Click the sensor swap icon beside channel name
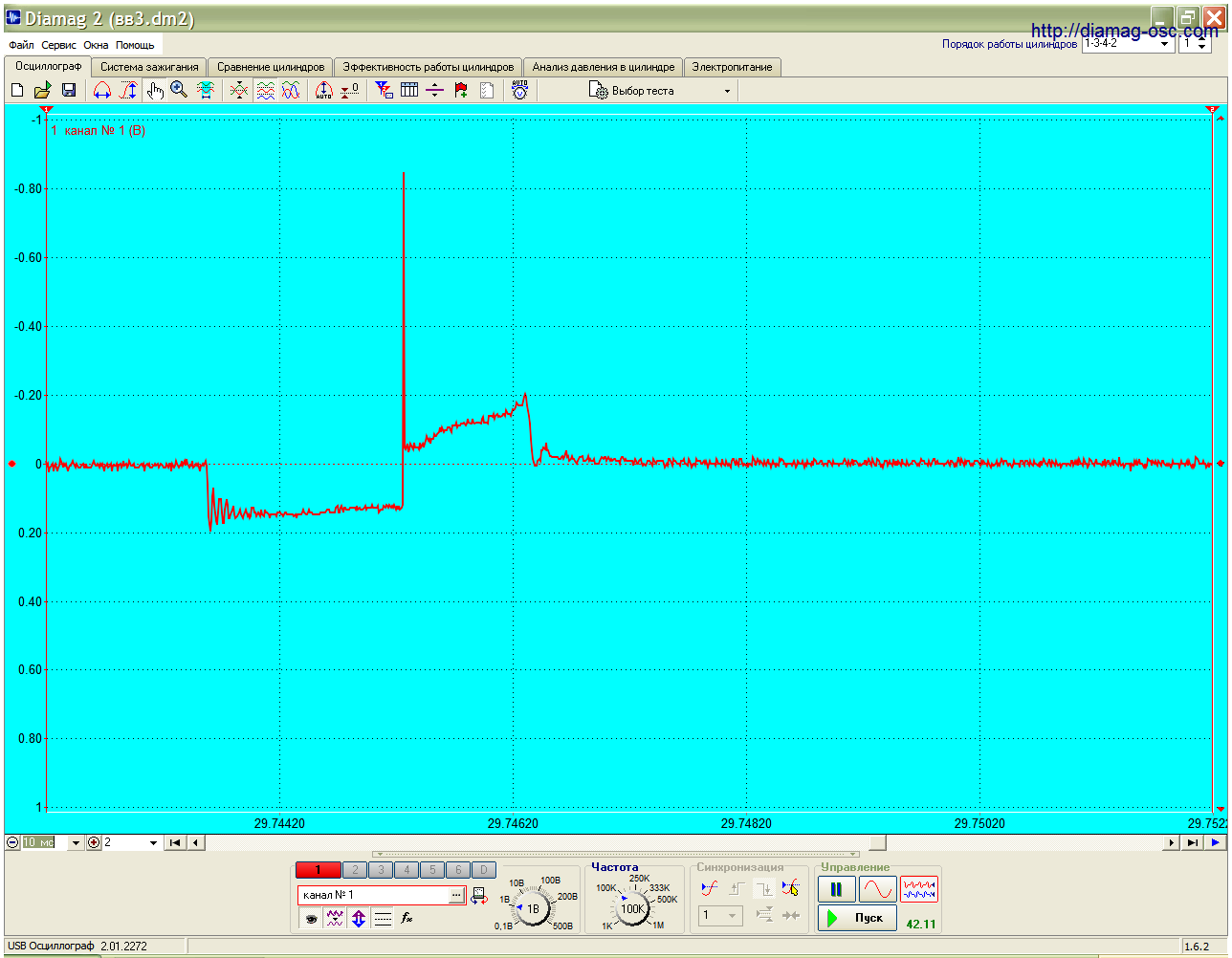 478,896
